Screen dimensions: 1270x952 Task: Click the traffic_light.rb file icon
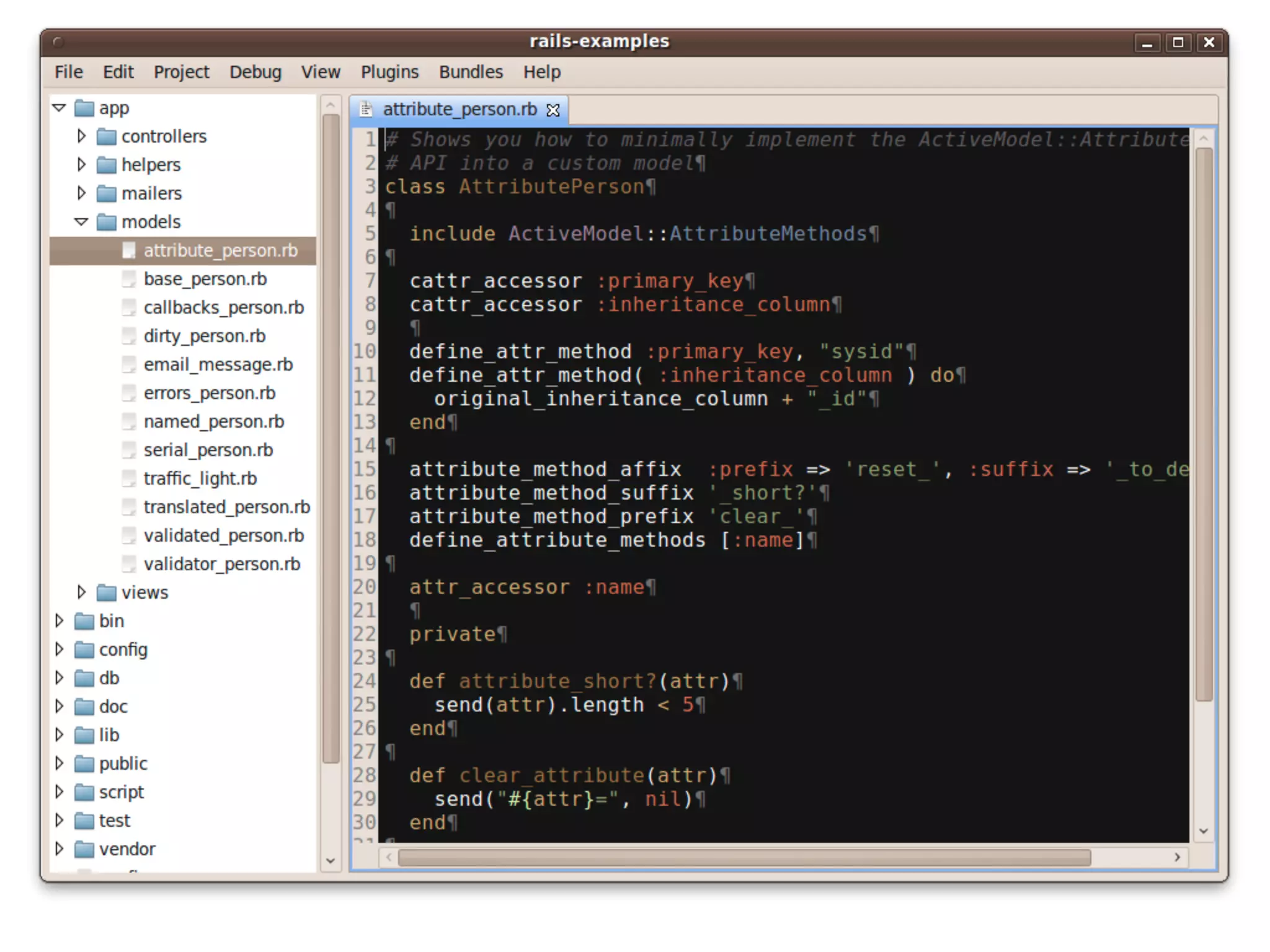coord(129,478)
